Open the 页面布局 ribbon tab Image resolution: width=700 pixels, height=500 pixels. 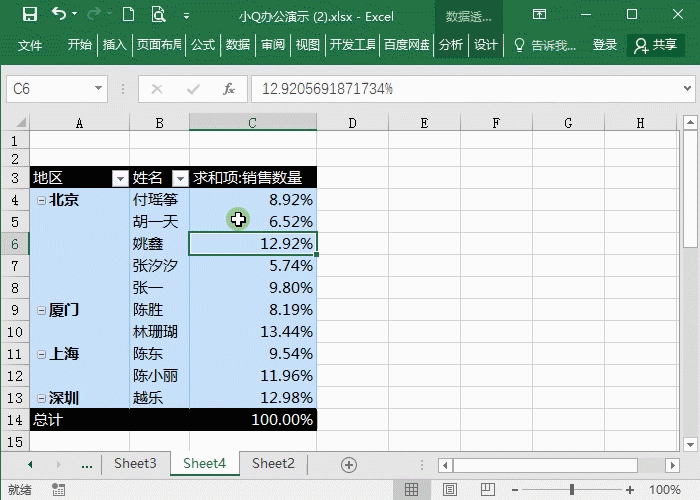point(159,45)
